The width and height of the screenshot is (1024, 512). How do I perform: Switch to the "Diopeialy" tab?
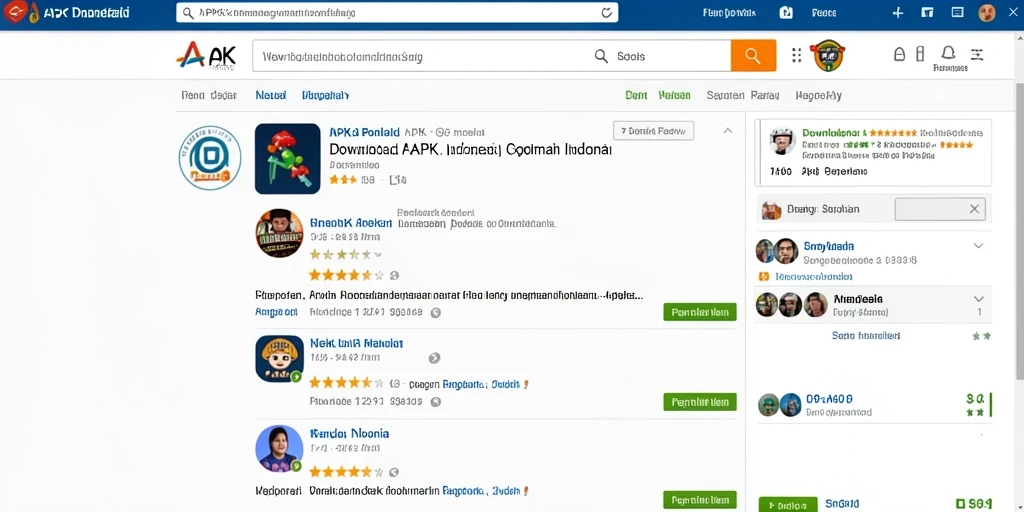click(325, 95)
